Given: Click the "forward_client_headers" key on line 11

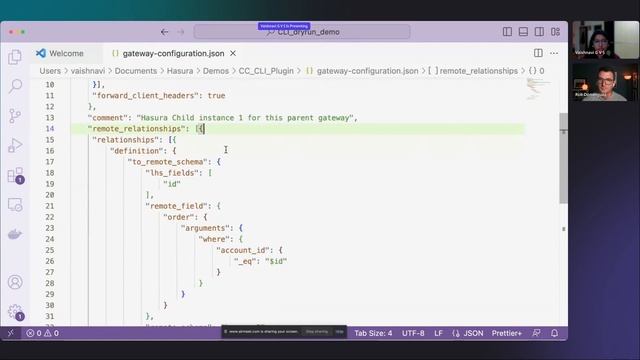Looking at the screenshot, I should click(x=145, y=96).
